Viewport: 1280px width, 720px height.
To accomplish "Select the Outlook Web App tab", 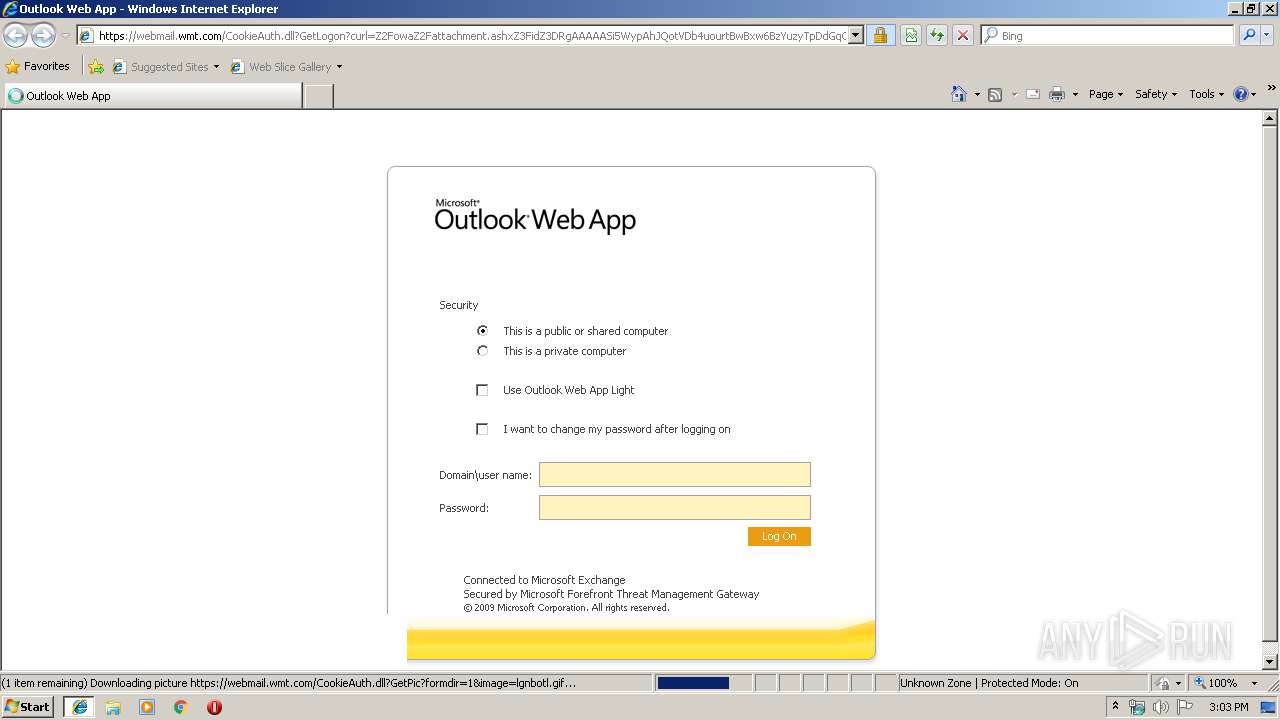I will pyautogui.click(x=152, y=96).
